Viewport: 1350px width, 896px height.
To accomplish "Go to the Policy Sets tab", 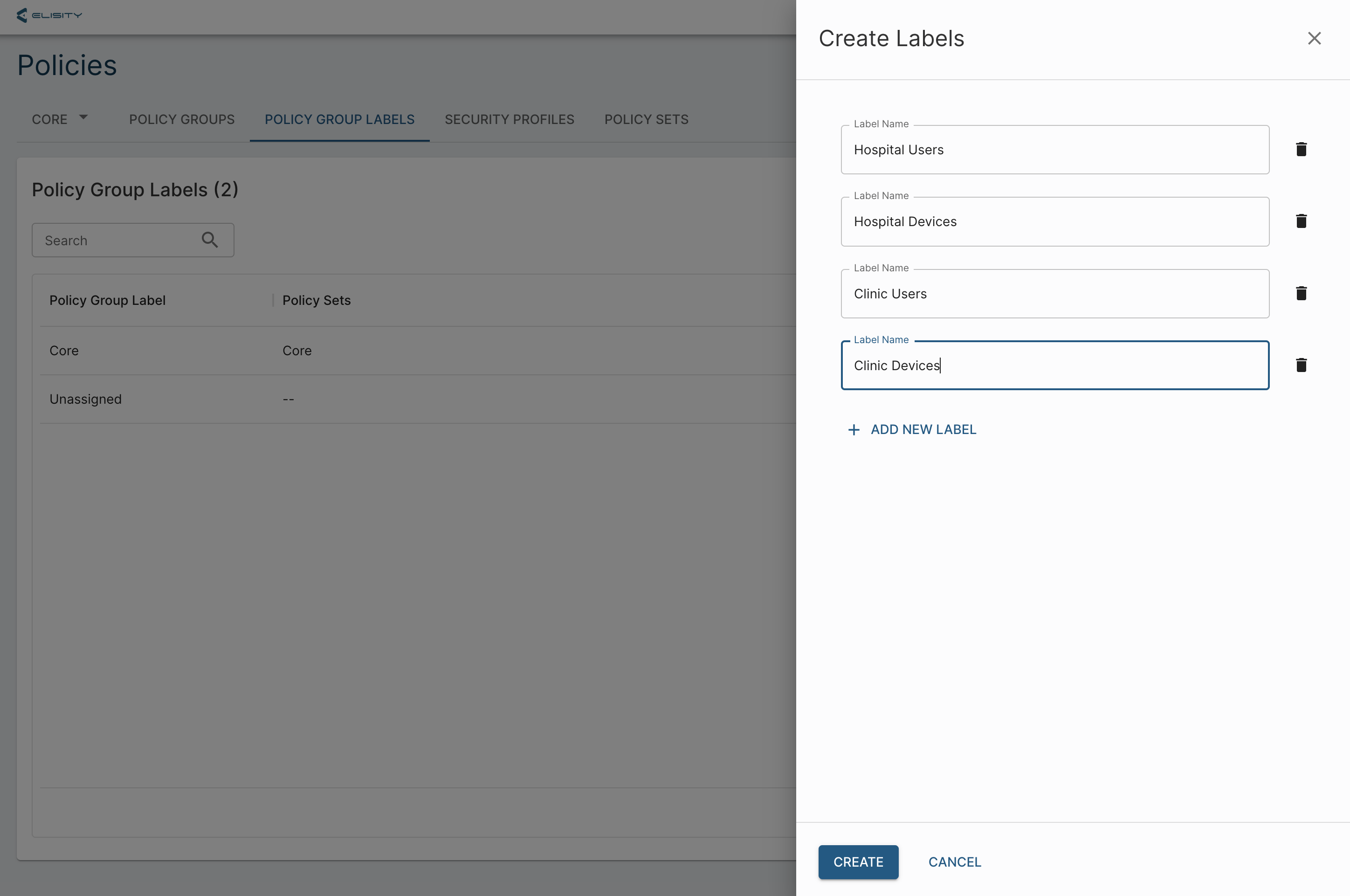I will pos(646,119).
